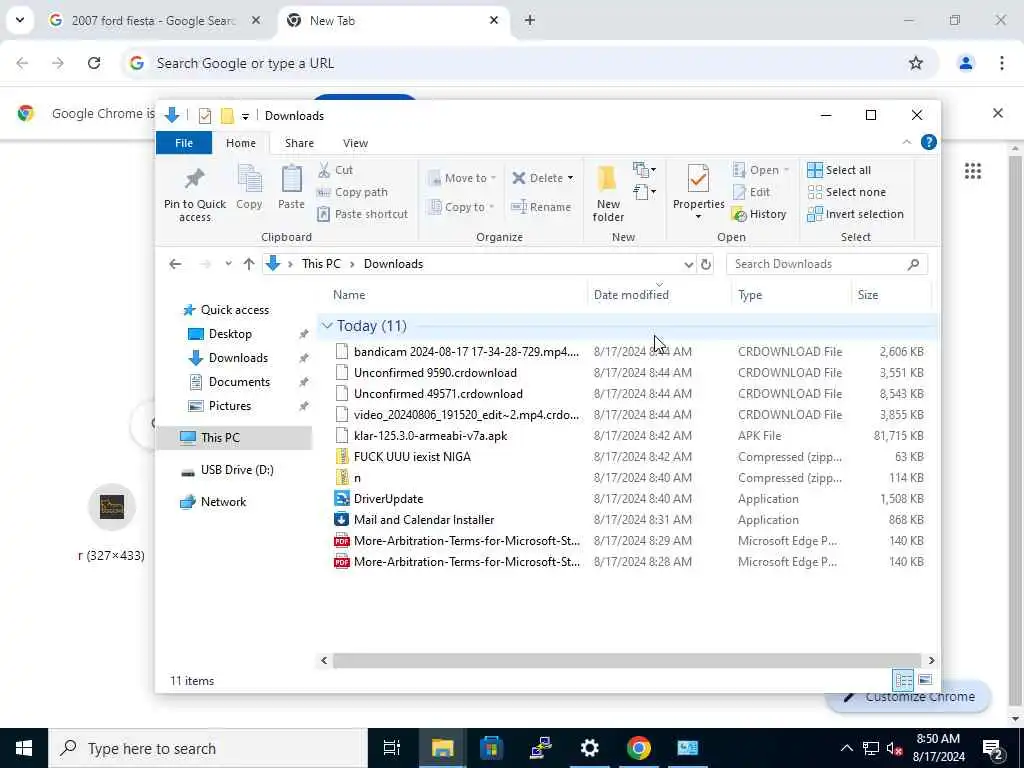Switch to details view layout
Screen dimensions: 1024x768
click(903, 680)
